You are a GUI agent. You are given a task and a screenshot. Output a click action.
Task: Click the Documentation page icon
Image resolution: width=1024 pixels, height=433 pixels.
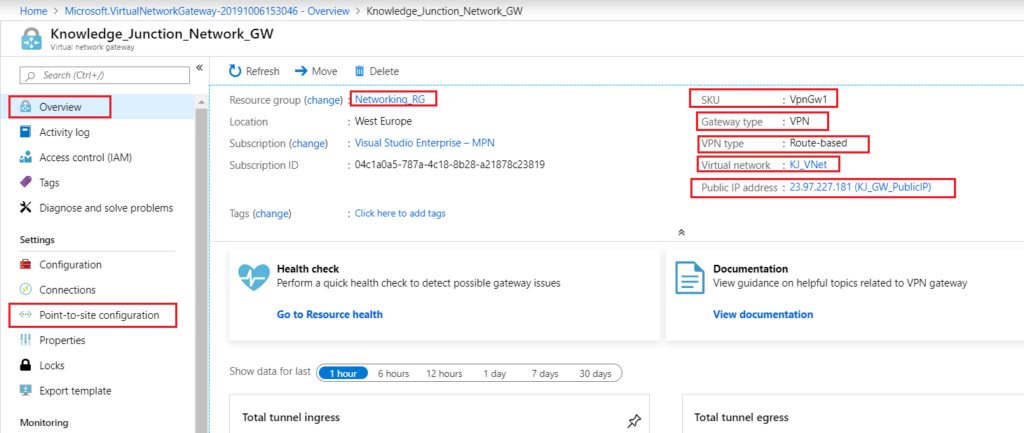coord(690,278)
